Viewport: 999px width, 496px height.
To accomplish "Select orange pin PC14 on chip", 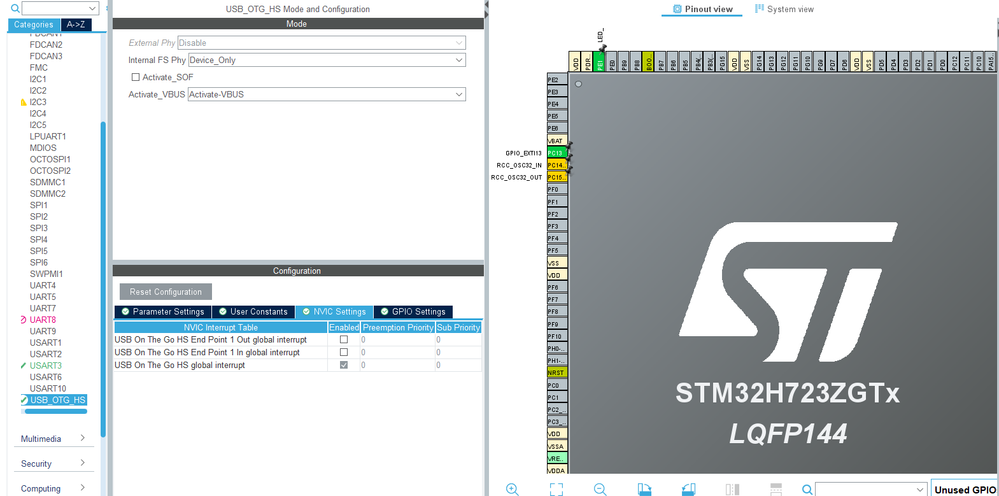I will coord(556,165).
